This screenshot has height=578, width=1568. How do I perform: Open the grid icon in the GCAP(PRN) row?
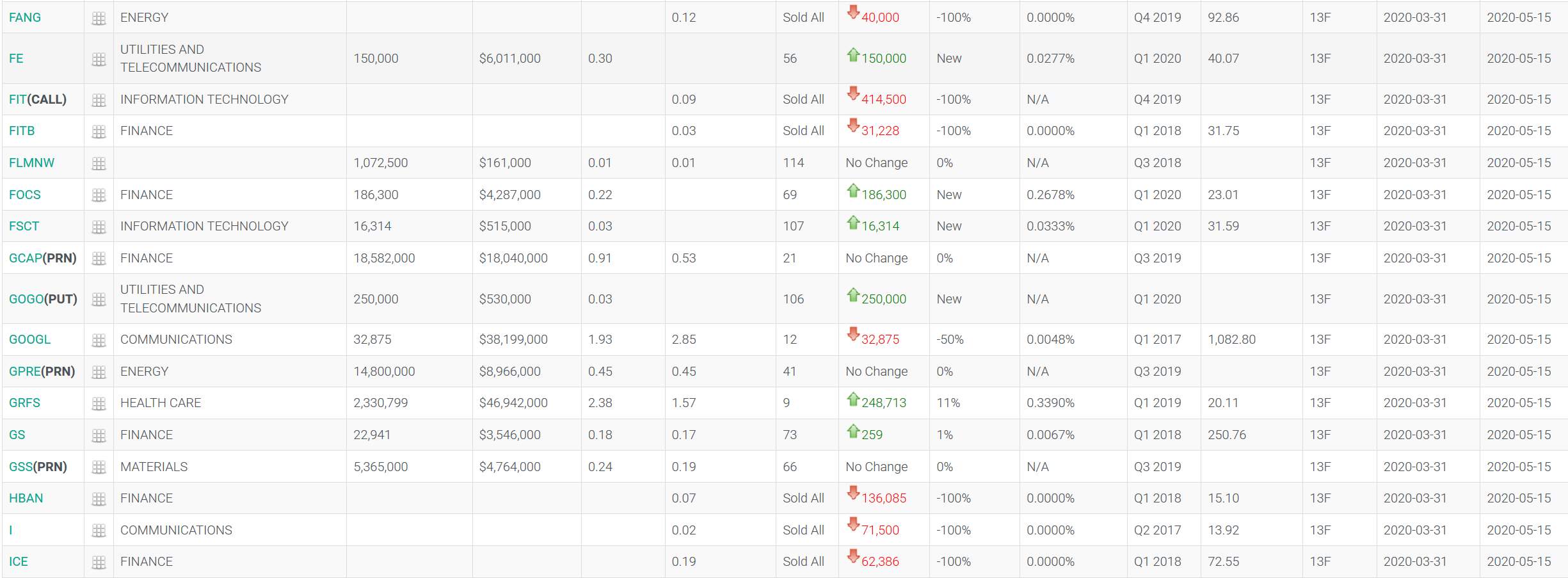[x=99, y=259]
